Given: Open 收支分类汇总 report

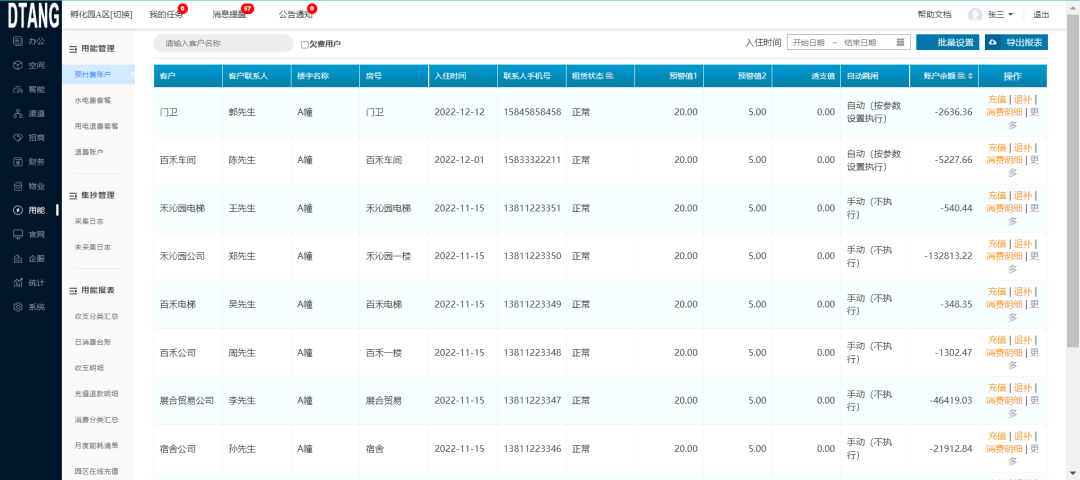Looking at the screenshot, I should pyautogui.click(x=96, y=317).
